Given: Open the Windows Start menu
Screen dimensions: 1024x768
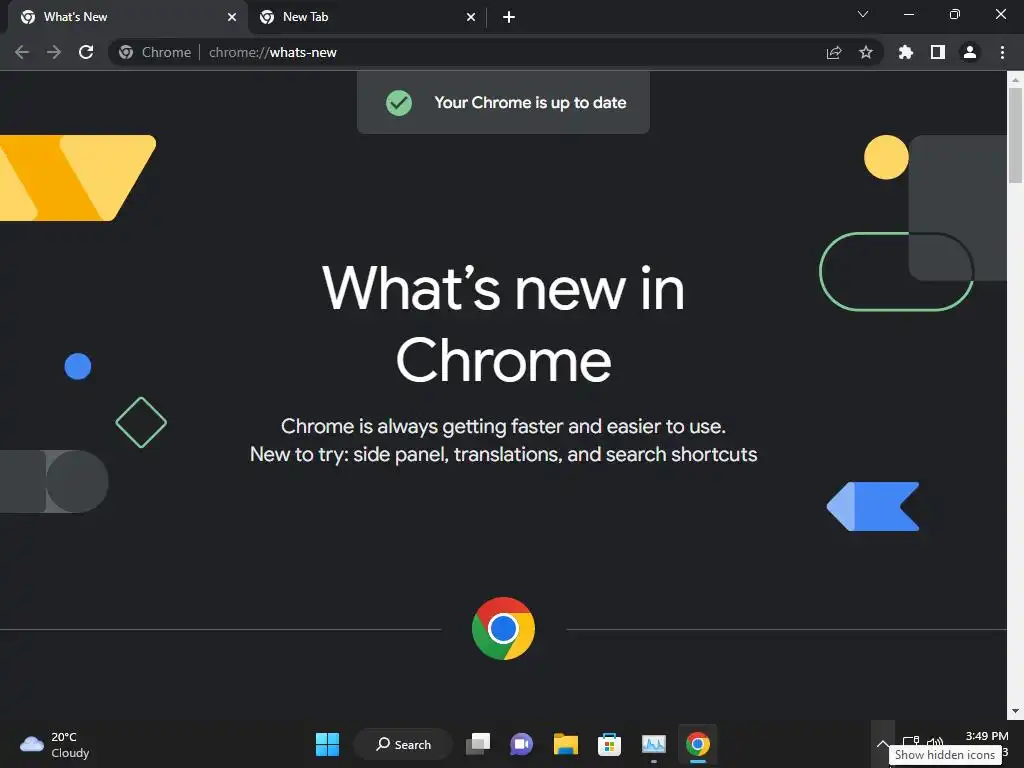Looking at the screenshot, I should (x=327, y=744).
